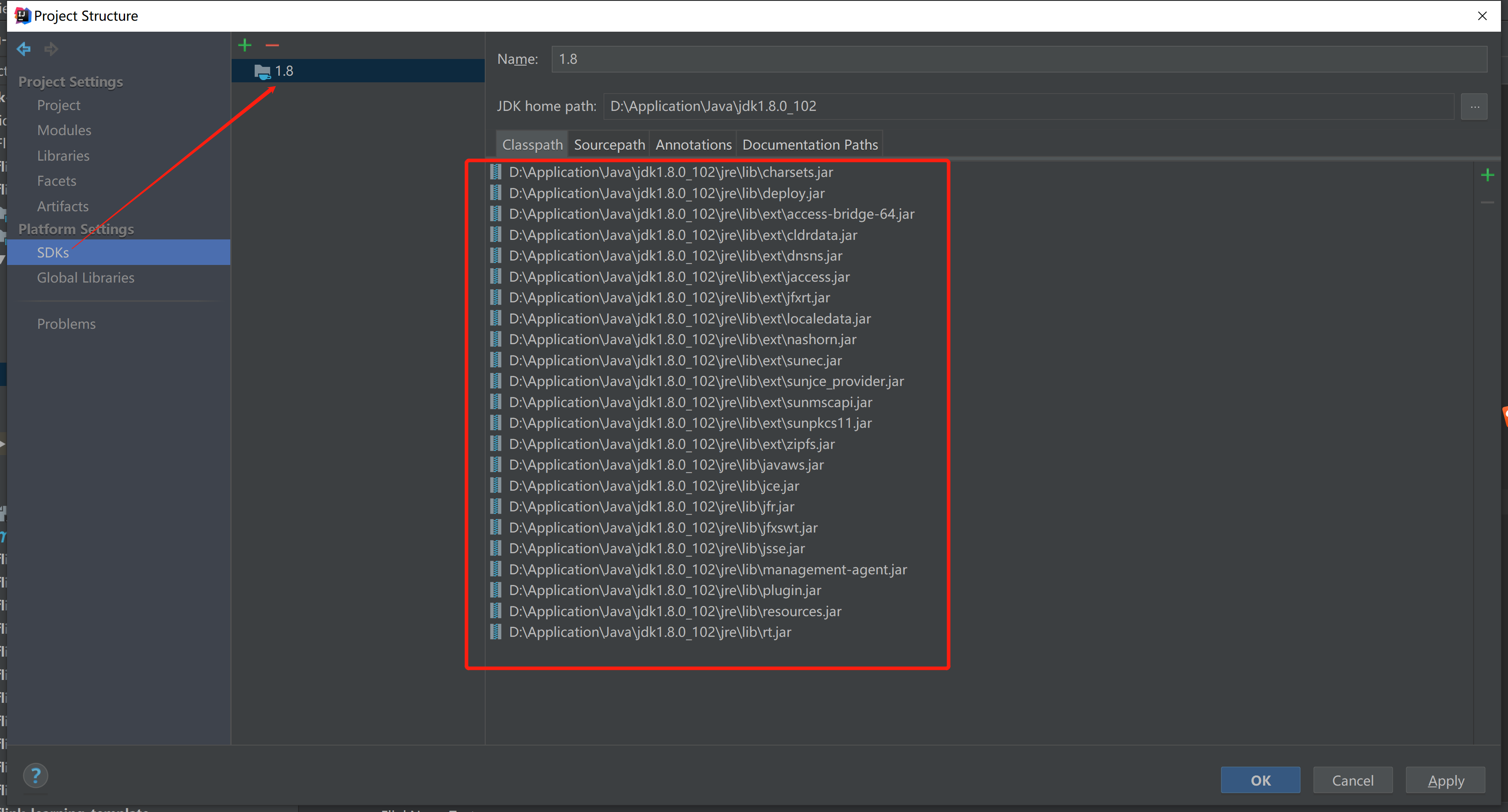The image size is (1508, 812).
Task: Click the green add classpath entry plus
Action: (x=1487, y=175)
